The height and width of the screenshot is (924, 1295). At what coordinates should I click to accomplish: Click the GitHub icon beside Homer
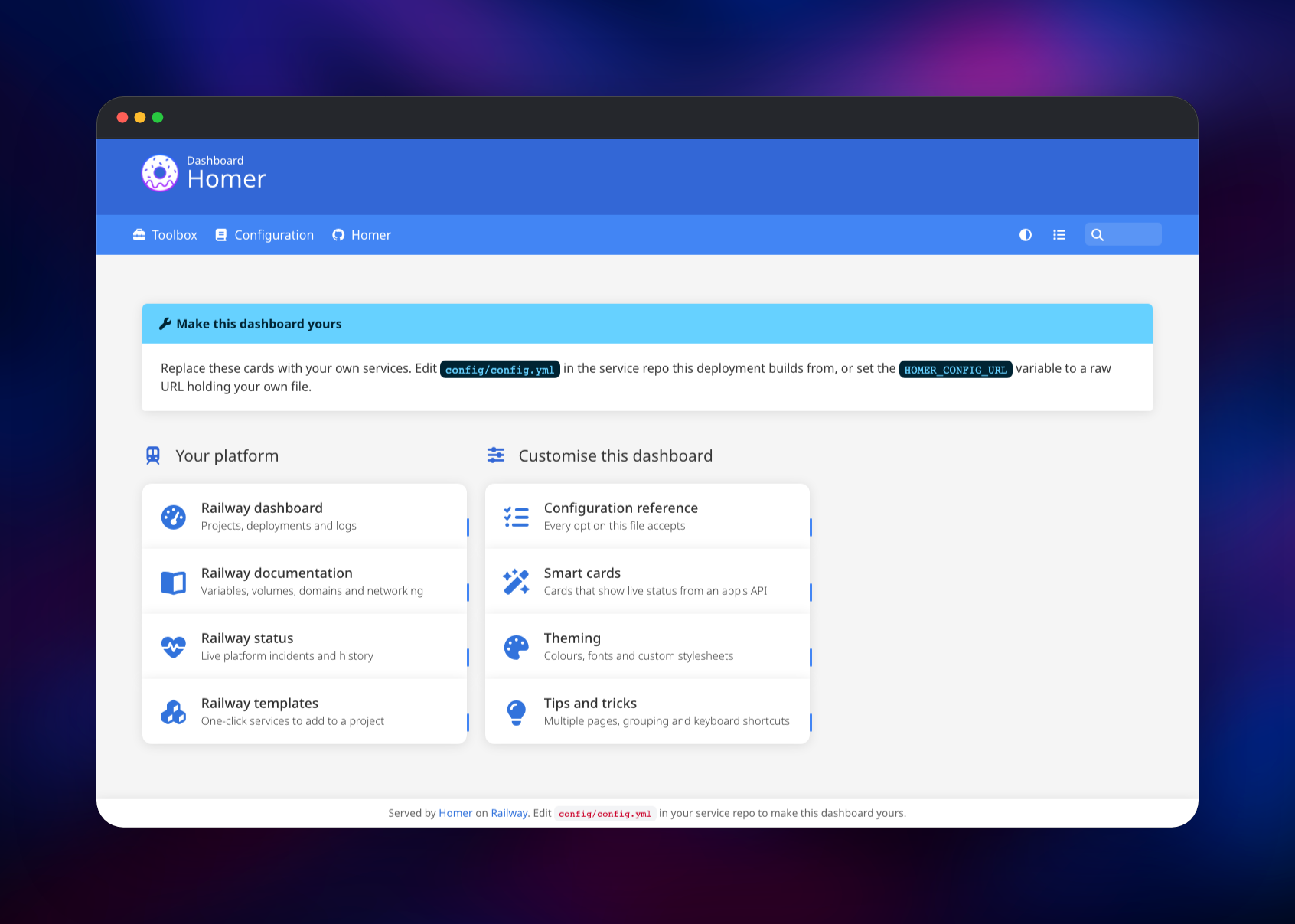pyautogui.click(x=338, y=235)
